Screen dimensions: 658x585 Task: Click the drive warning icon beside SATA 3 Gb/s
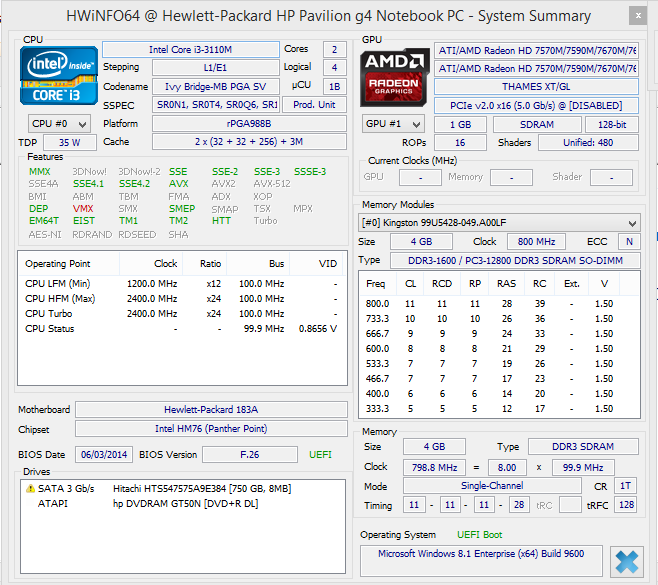click(x=30, y=488)
